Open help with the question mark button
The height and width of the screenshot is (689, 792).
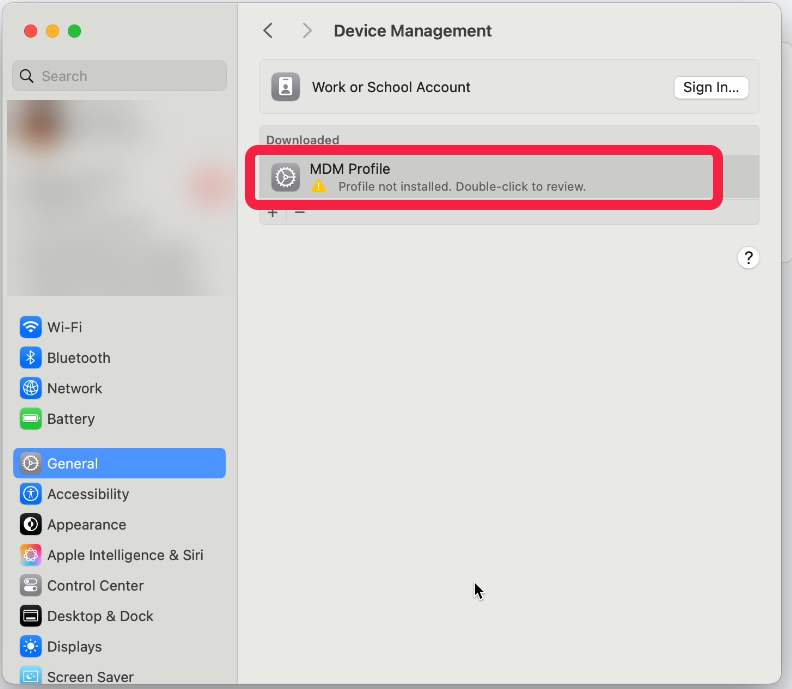click(x=749, y=258)
